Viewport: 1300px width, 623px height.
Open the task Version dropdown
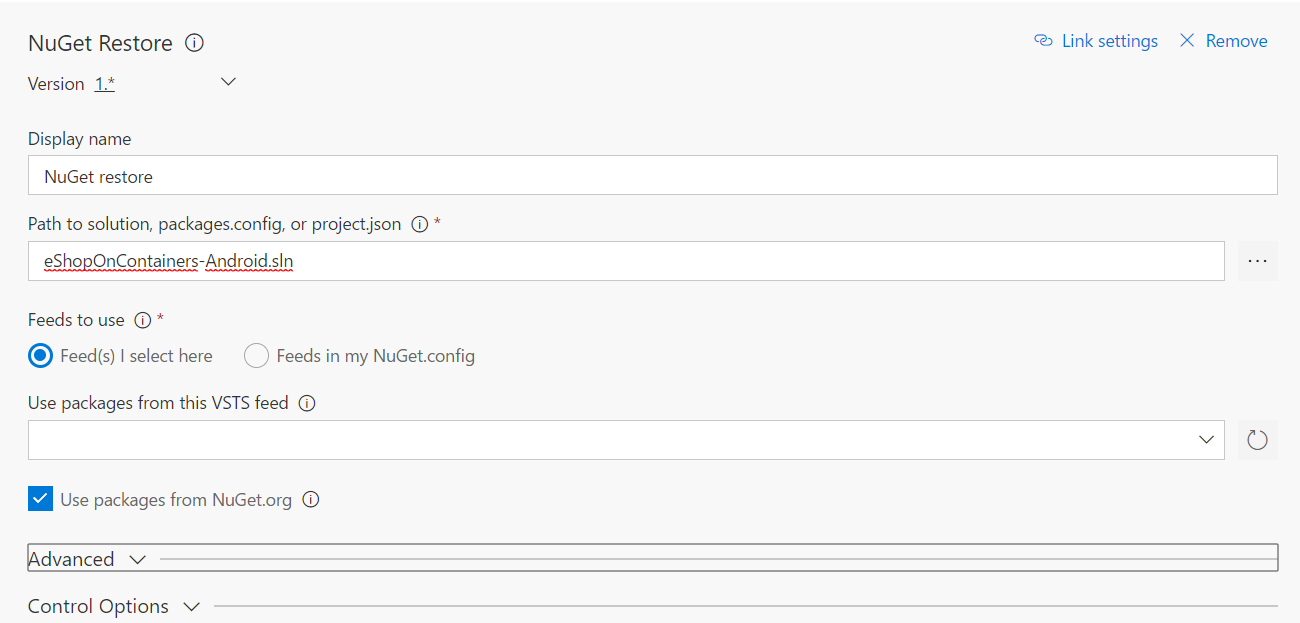(x=228, y=83)
